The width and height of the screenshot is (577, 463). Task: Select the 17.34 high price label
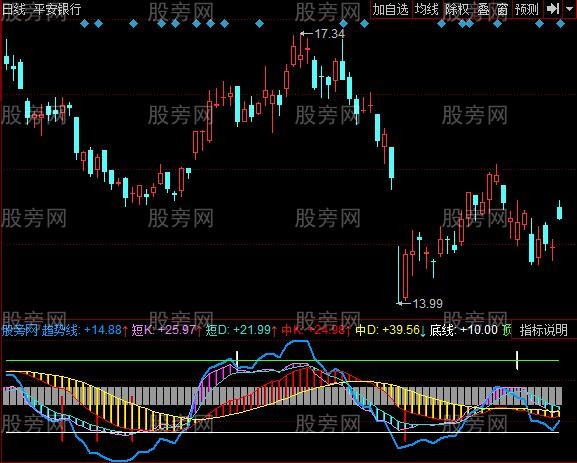(x=330, y=34)
